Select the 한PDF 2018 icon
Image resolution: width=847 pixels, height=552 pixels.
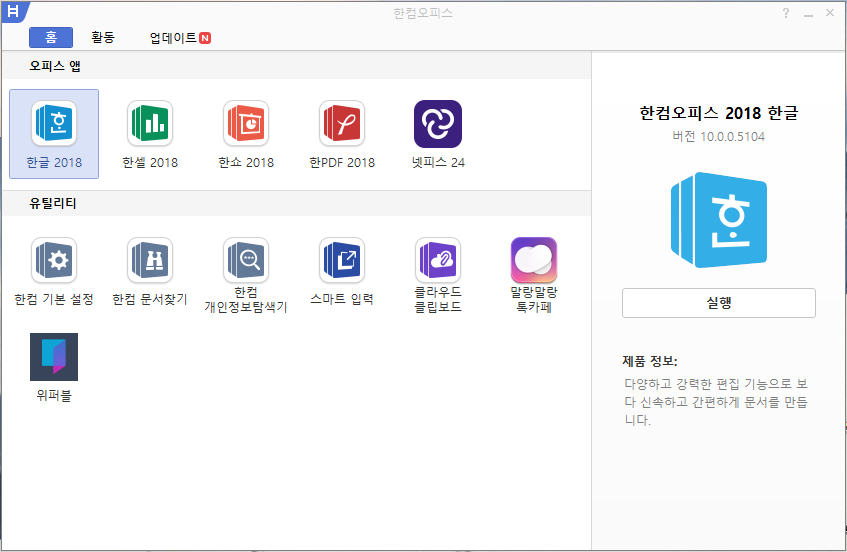342,124
